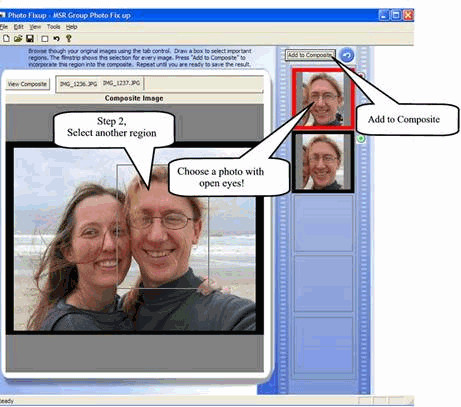Click the square selection box toolbar icon
The height and width of the screenshot is (407, 461).
[44, 39]
